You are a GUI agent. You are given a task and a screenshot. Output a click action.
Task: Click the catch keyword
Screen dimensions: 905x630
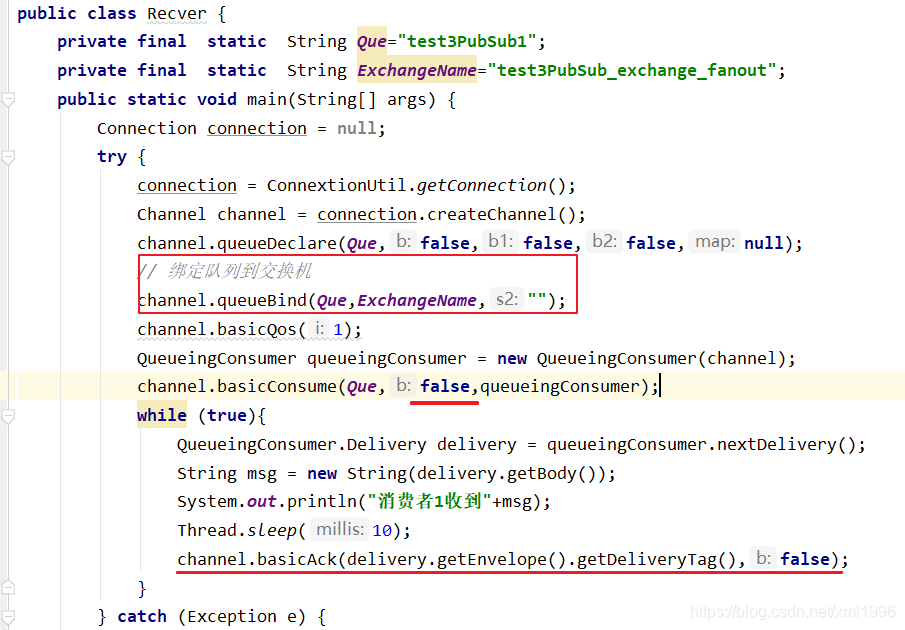[x=142, y=617]
